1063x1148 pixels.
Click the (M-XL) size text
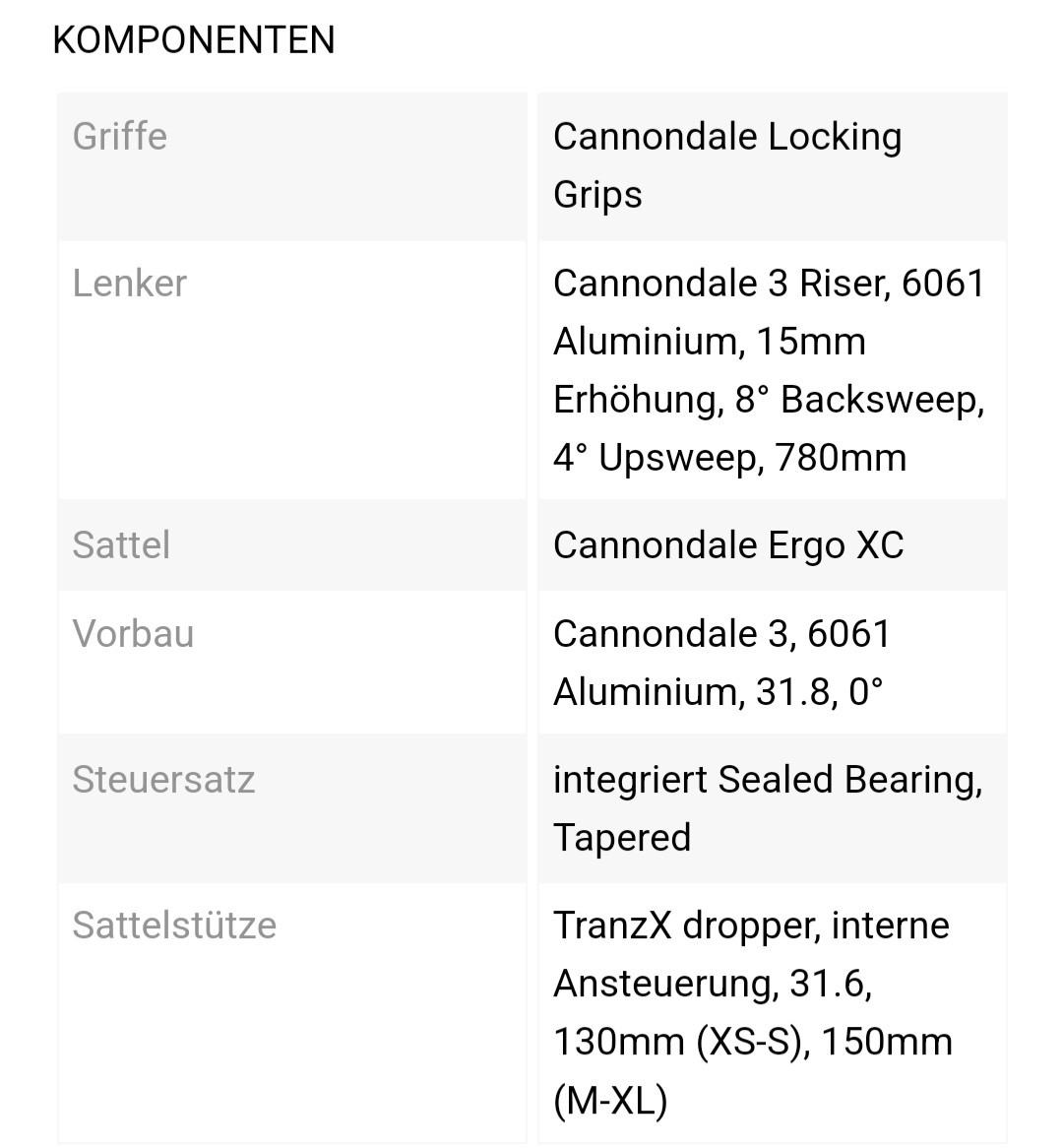pos(610,1100)
